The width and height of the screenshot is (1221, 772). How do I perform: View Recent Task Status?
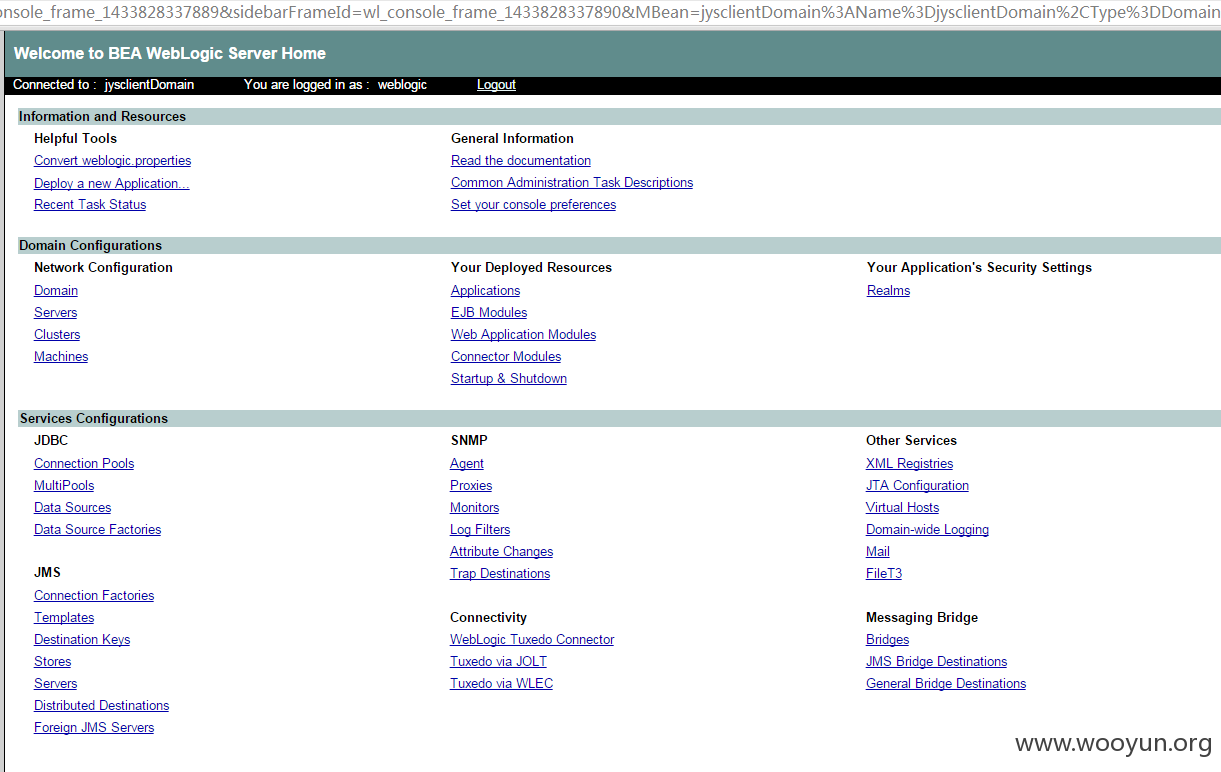(x=90, y=205)
